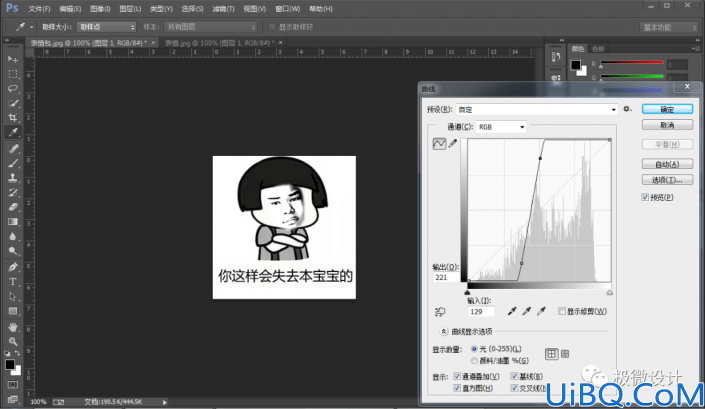Select the Path Selection tool

point(13,297)
